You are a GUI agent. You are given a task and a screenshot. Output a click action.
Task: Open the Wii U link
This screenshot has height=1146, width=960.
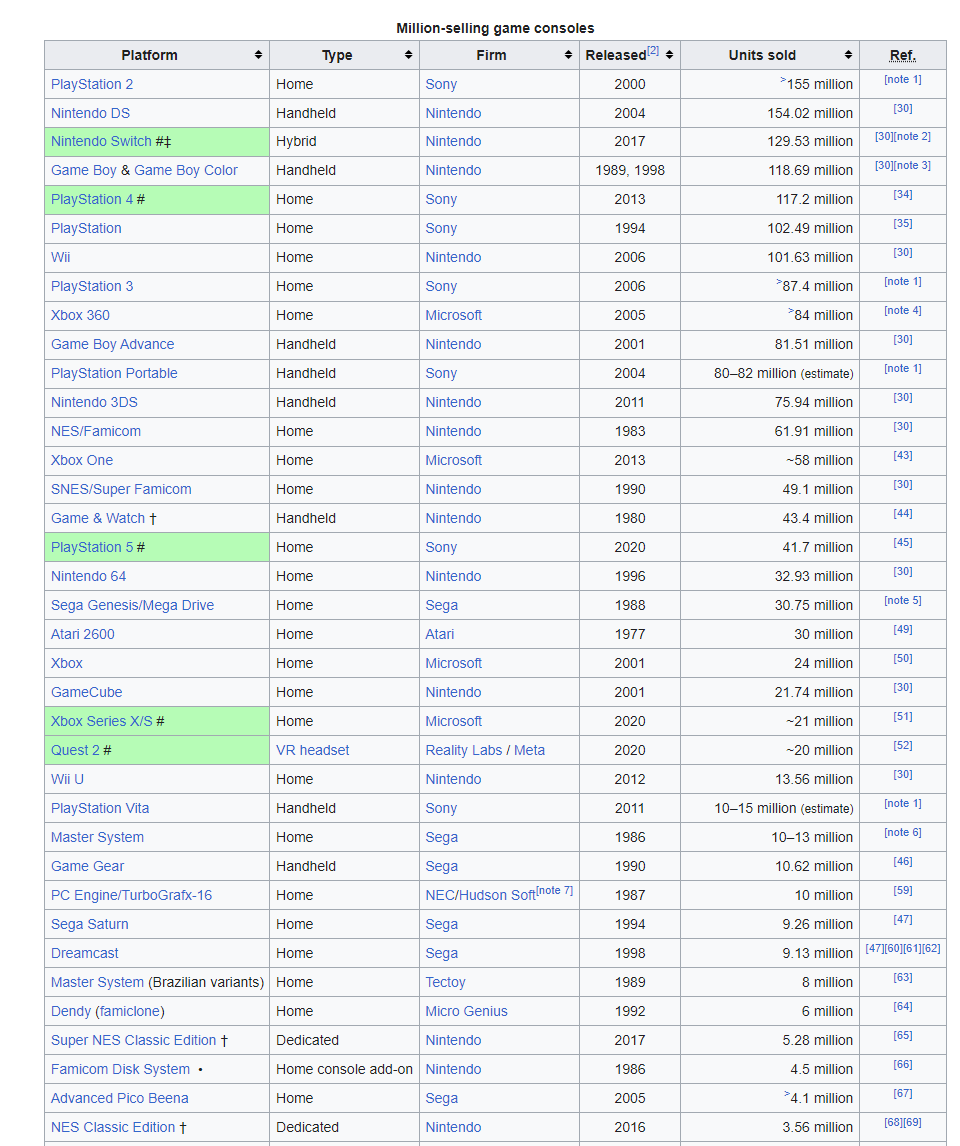click(67, 779)
